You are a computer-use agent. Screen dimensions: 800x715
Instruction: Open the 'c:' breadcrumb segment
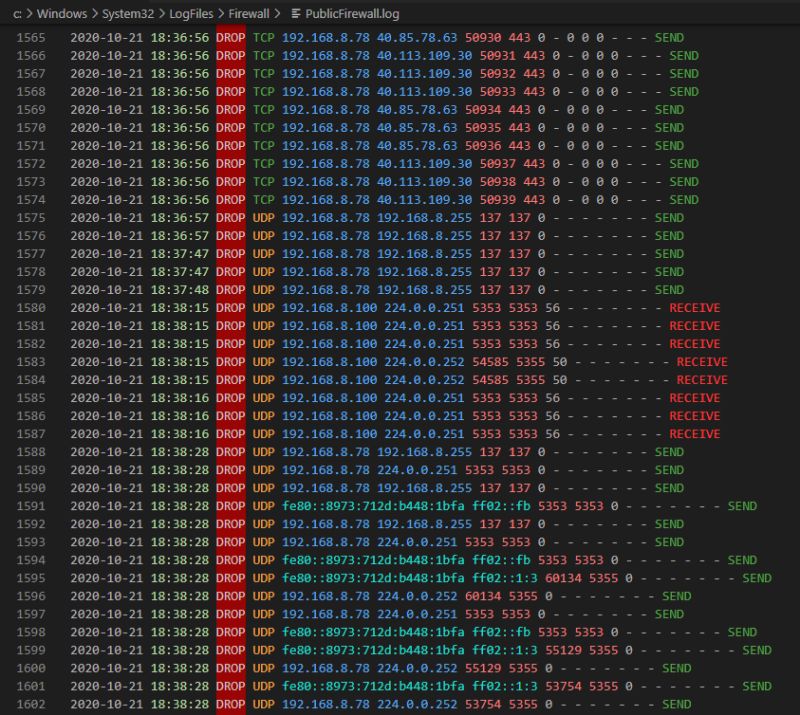coord(17,14)
